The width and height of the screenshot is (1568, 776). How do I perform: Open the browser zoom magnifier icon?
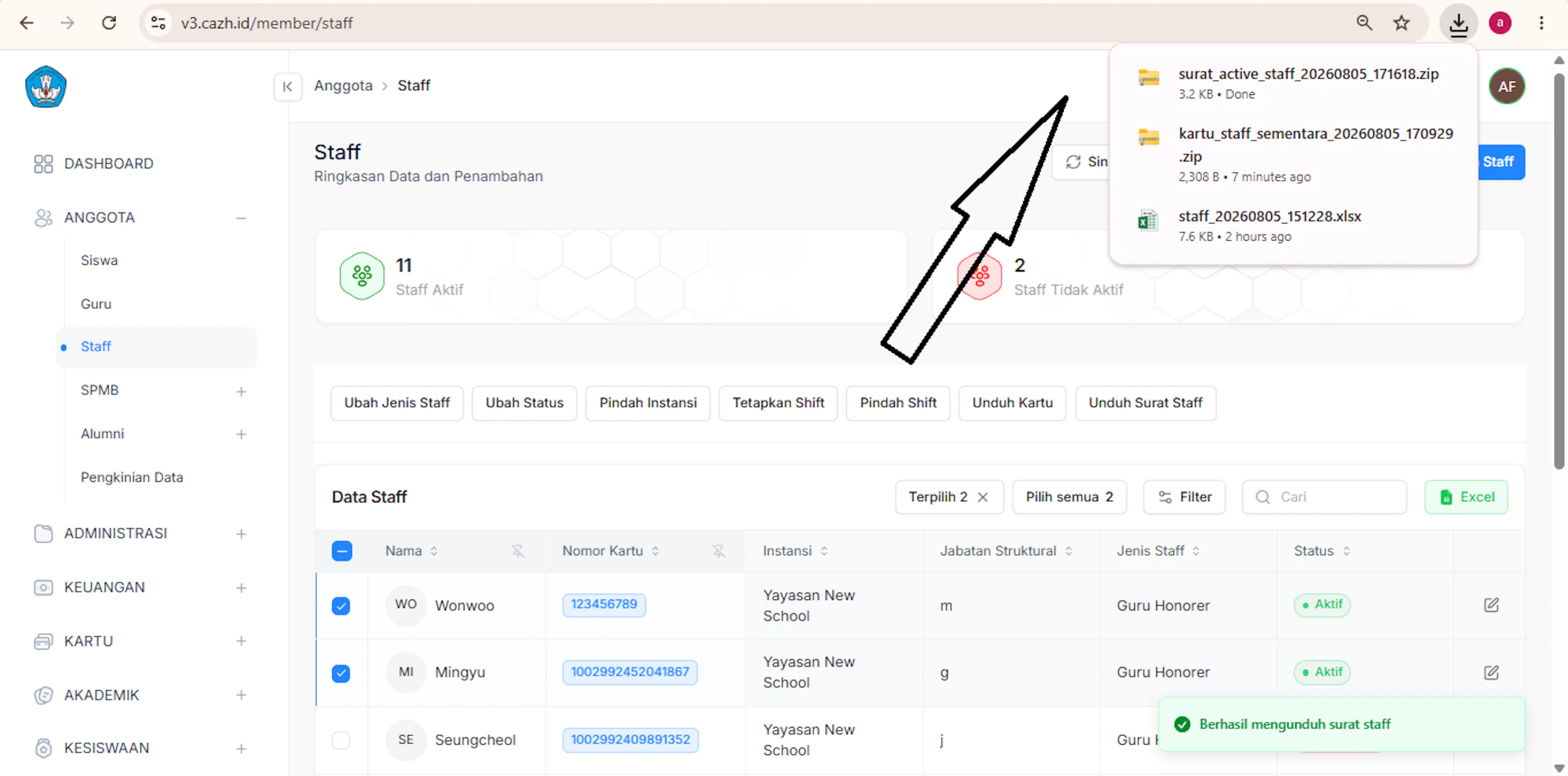click(1364, 23)
